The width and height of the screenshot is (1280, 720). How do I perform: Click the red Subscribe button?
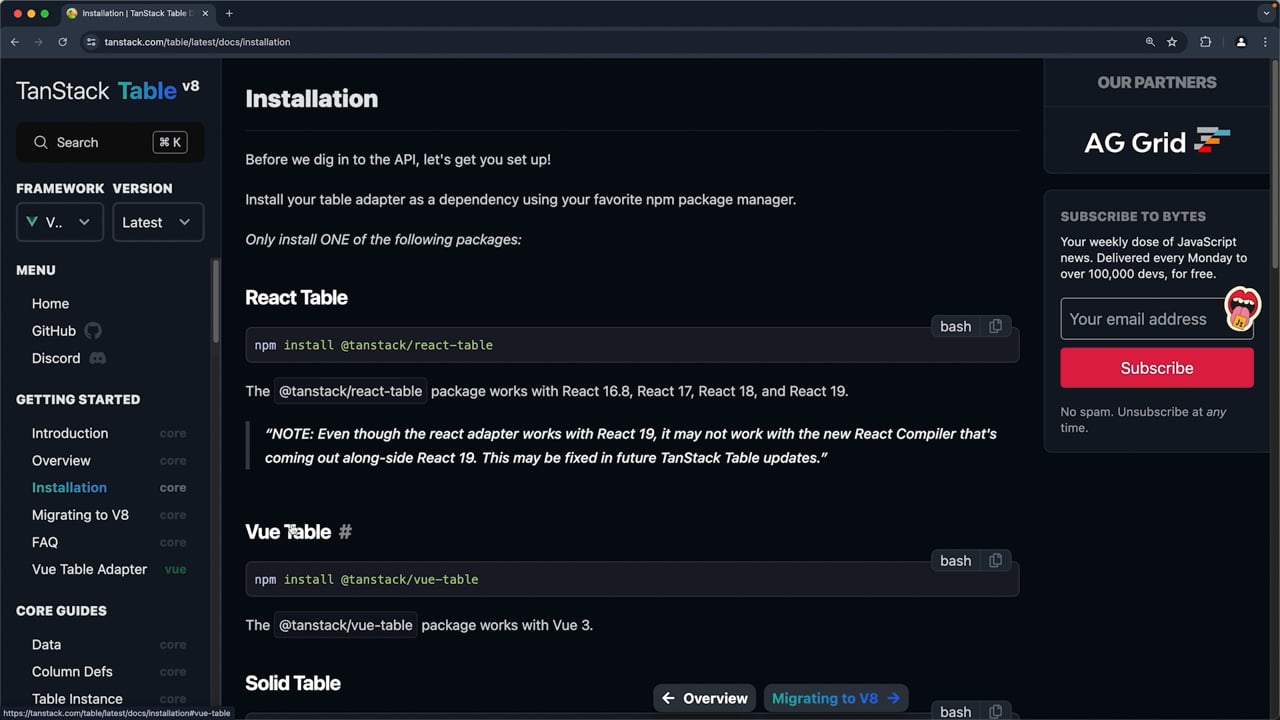(1157, 368)
